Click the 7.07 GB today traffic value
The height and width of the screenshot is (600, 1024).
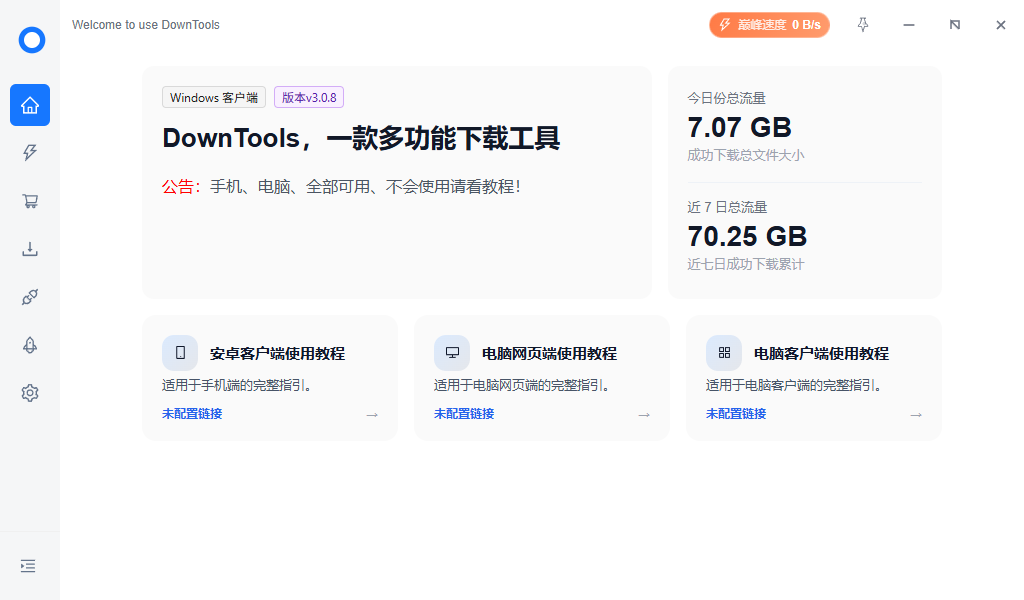[739, 127]
